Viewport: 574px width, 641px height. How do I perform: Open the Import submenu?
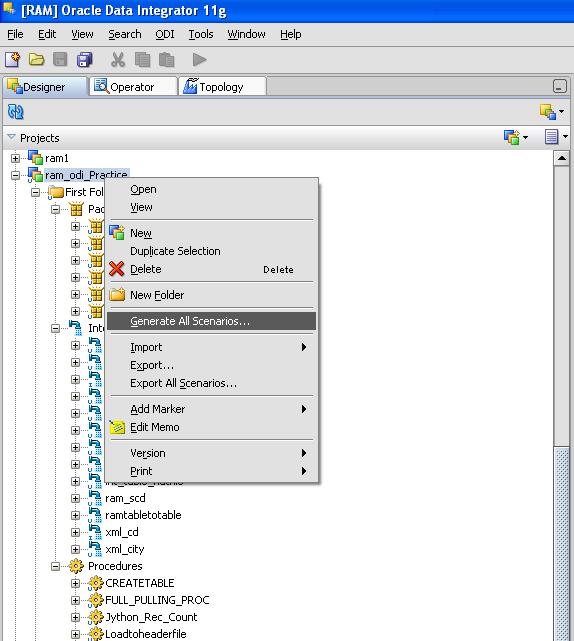pyautogui.click(x=211, y=347)
